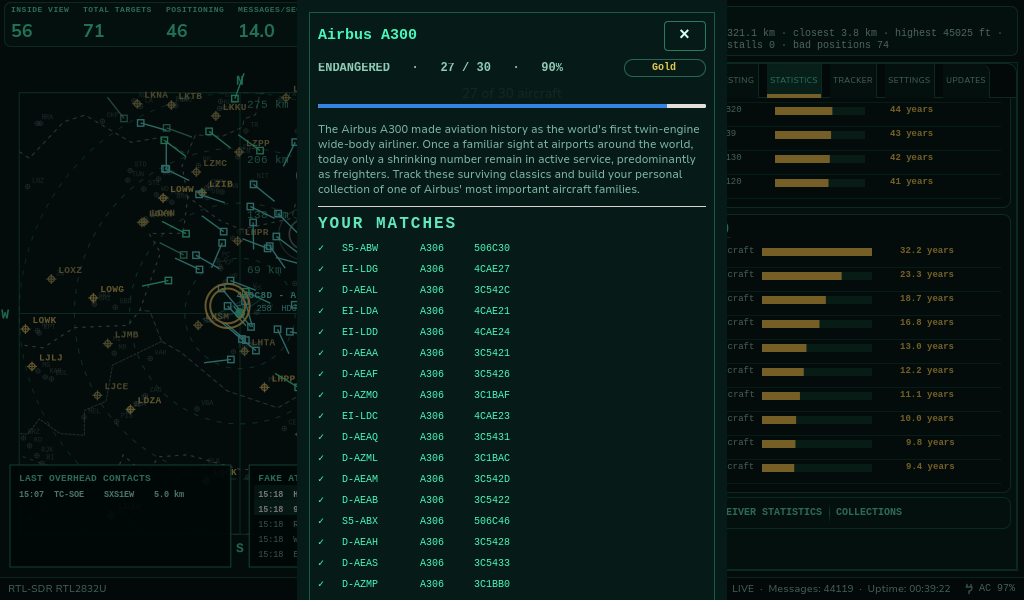Select match row EI-LDC
1024x600 pixels.
(x=511, y=416)
